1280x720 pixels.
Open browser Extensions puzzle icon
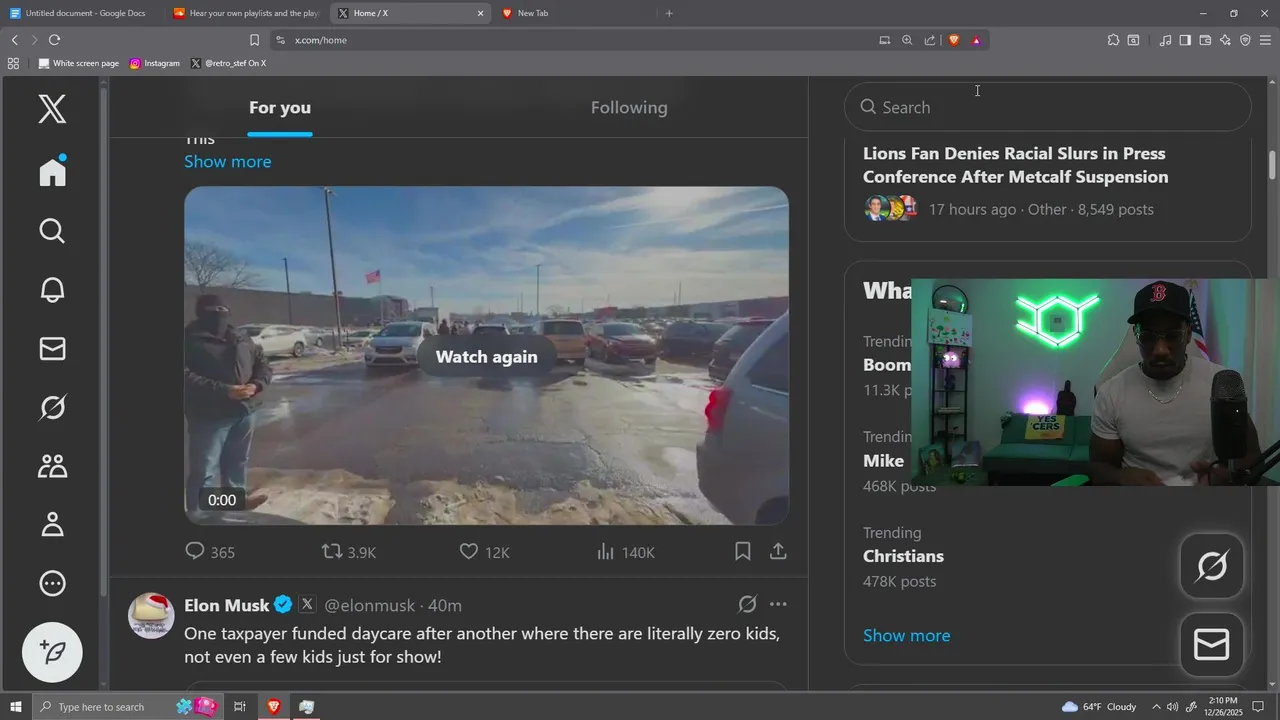click(x=1113, y=40)
